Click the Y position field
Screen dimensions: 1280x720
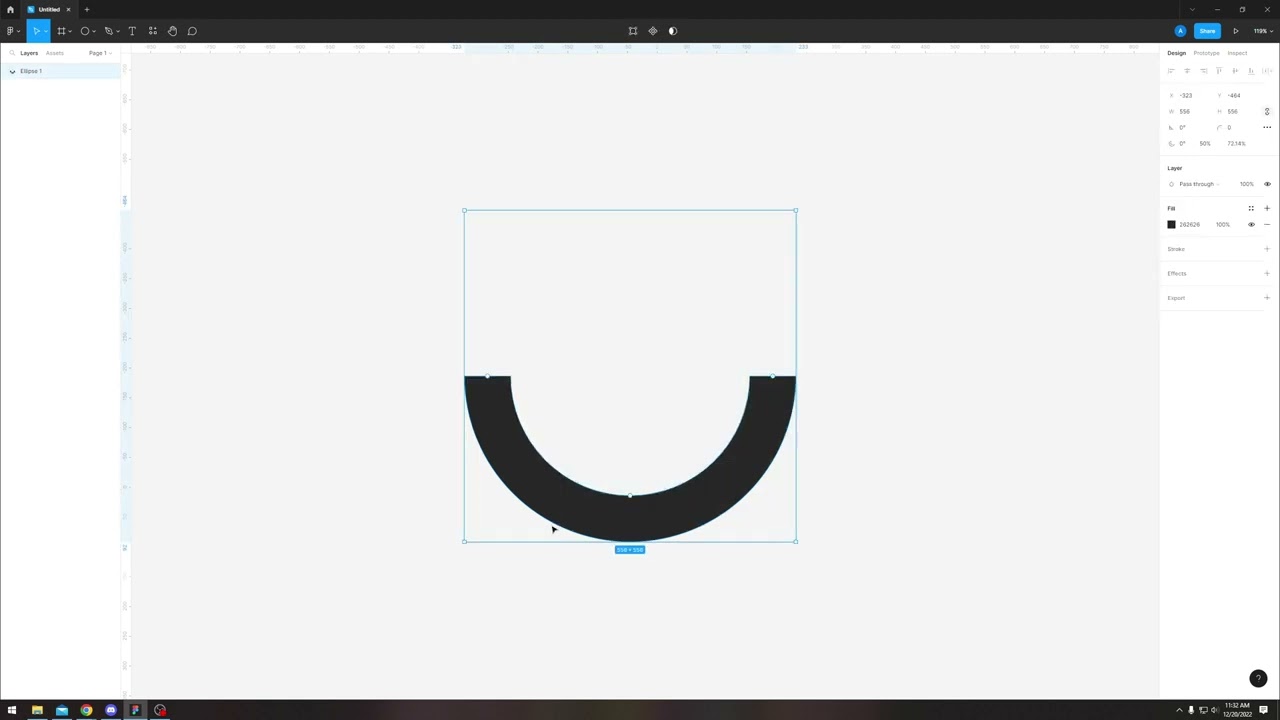click(x=1237, y=95)
